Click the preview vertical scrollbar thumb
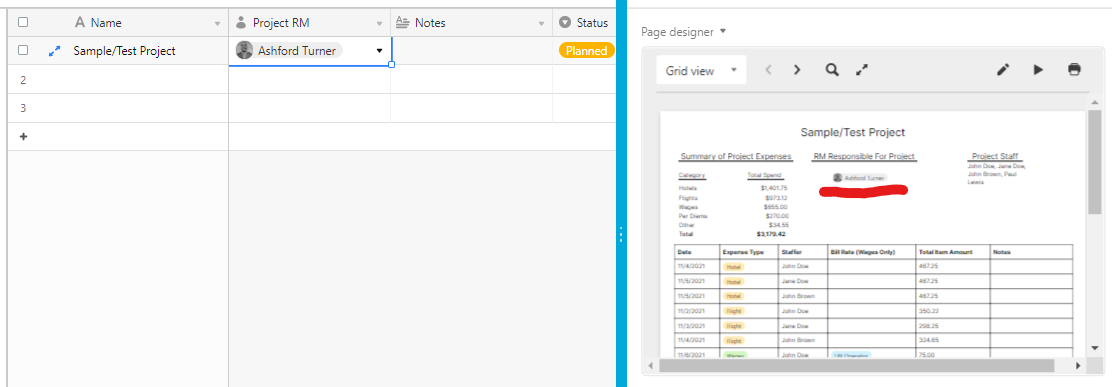1112x387 pixels. click(1095, 161)
